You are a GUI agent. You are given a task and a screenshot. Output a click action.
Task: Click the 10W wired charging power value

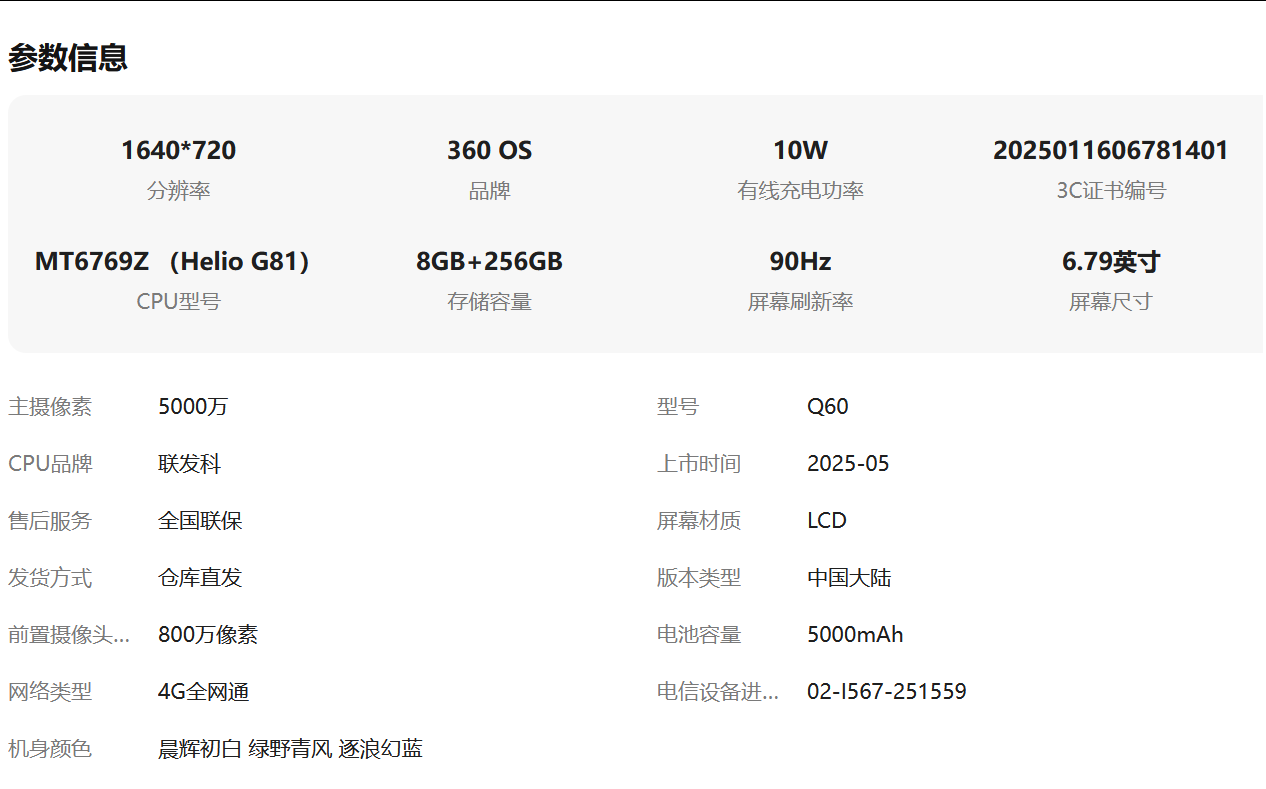coord(800,151)
